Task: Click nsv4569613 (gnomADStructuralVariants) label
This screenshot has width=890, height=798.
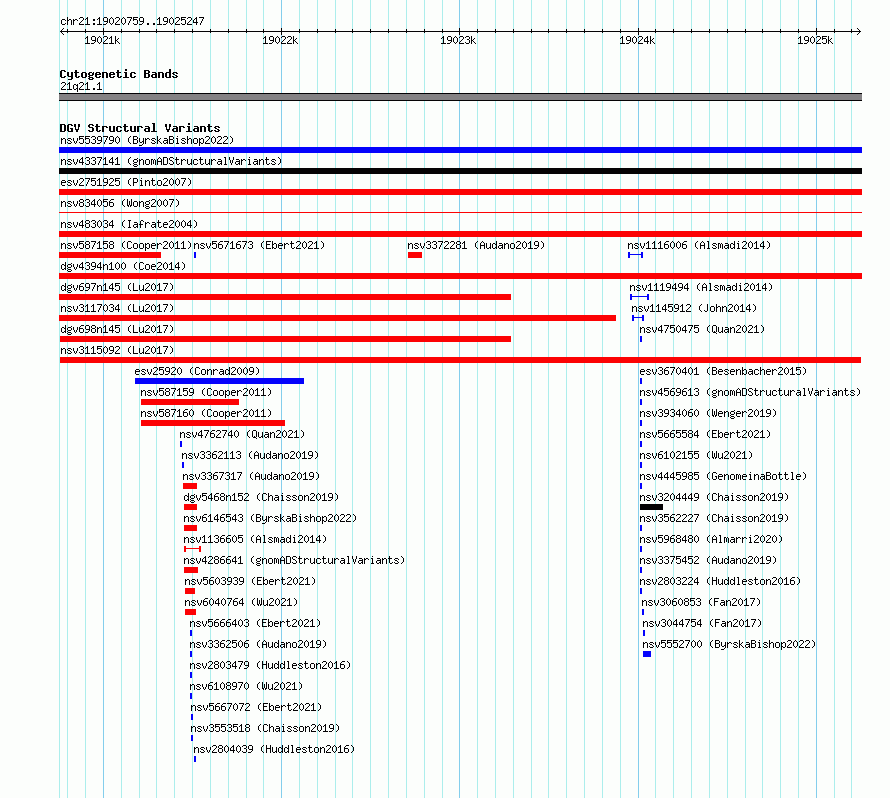Action: (x=750, y=392)
